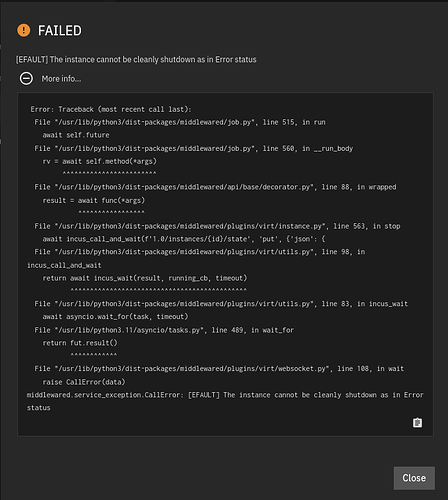This screenshot has height=500, width=448.
Task: Click the utils.py line 83 incus_wait entry
Action: pos(221,304)
